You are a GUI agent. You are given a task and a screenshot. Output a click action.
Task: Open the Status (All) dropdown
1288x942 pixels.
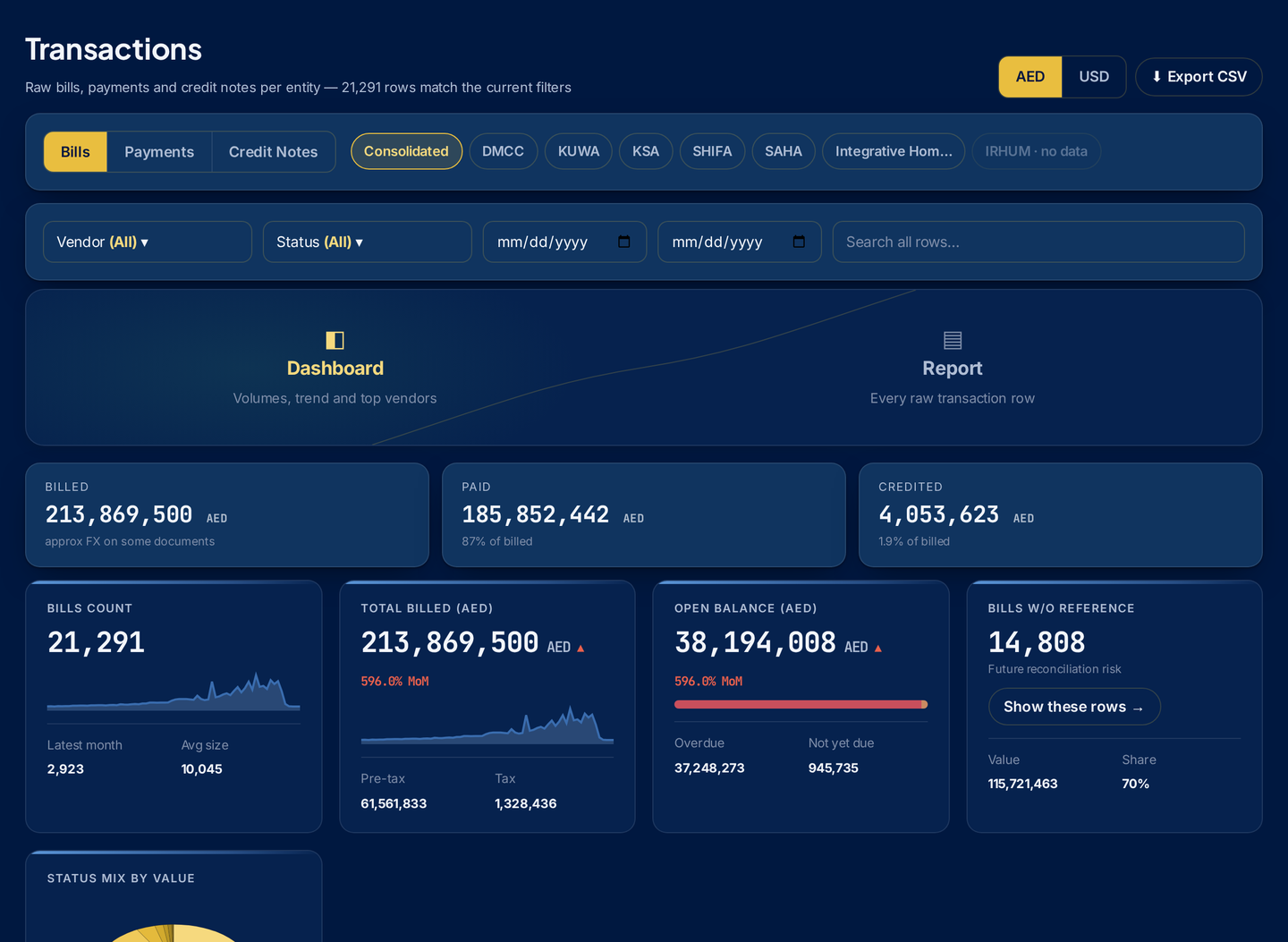tap(368, 242)
